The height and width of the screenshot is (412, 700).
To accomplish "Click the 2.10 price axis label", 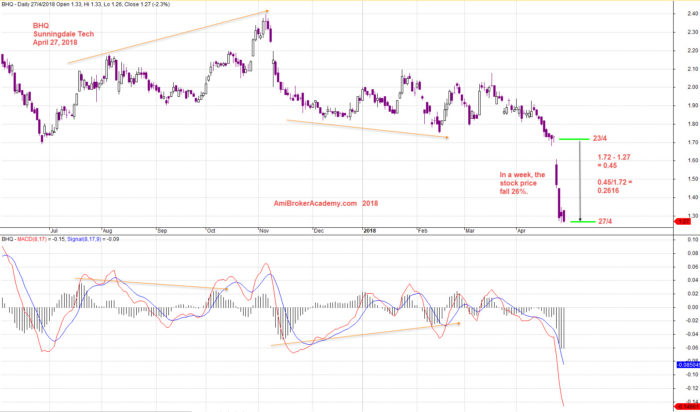I will [x=691, y=69].
